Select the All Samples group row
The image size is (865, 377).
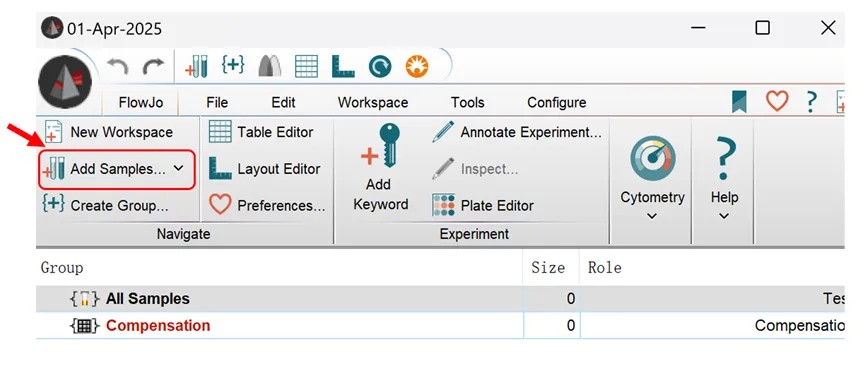coord(440,299)
